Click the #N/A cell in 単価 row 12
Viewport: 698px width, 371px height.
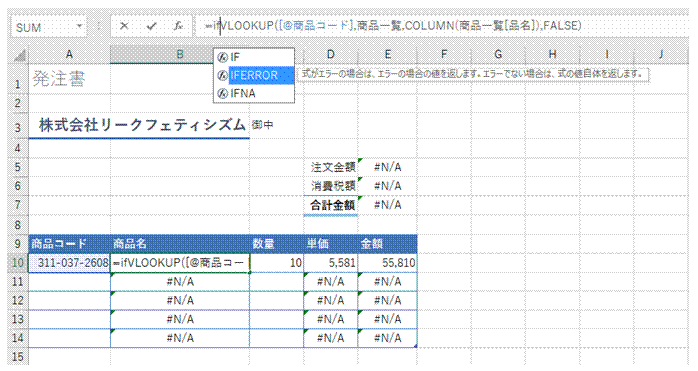coord(331,300)
